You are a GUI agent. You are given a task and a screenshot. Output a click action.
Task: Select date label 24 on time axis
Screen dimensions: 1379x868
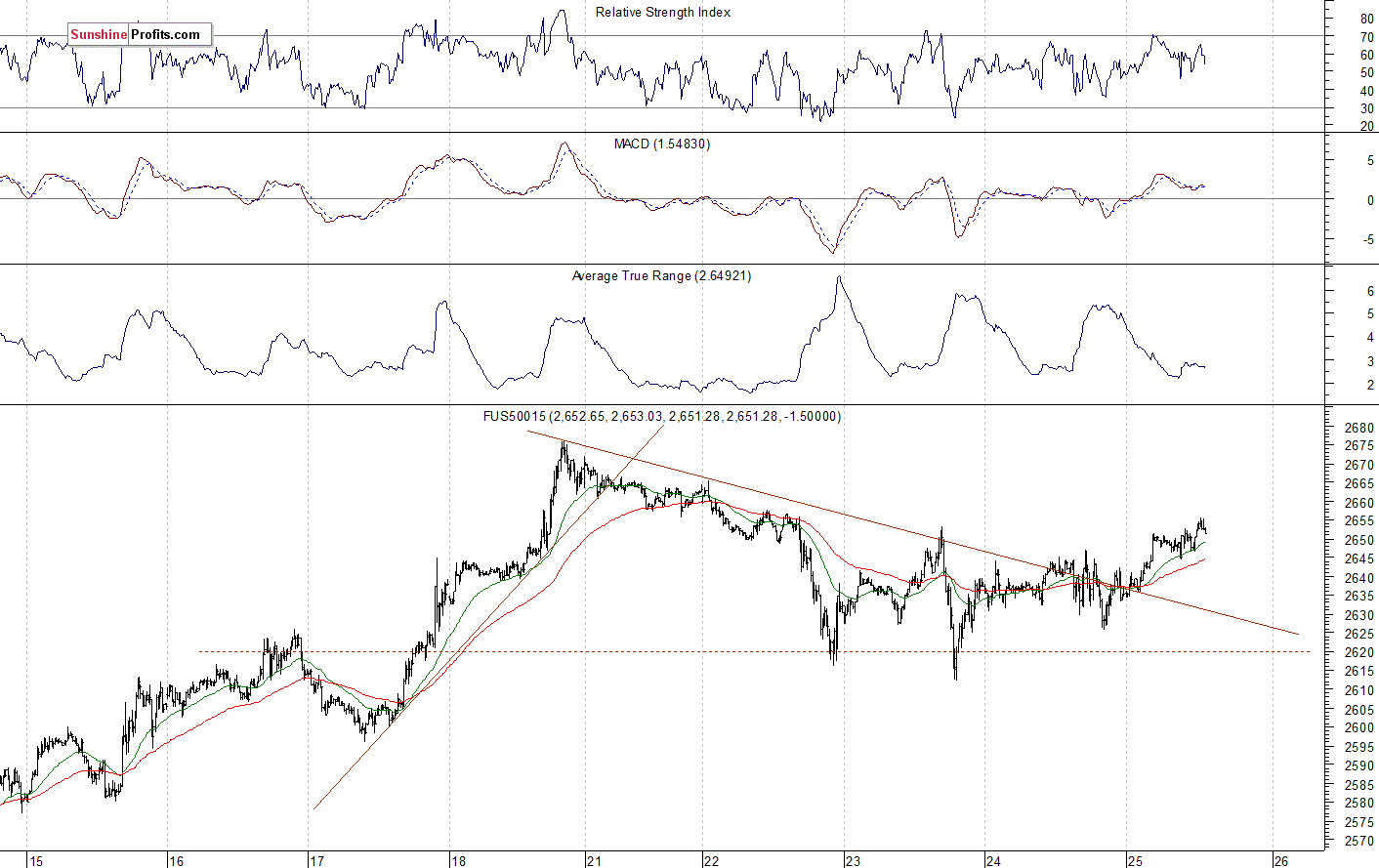click(993, 861)
